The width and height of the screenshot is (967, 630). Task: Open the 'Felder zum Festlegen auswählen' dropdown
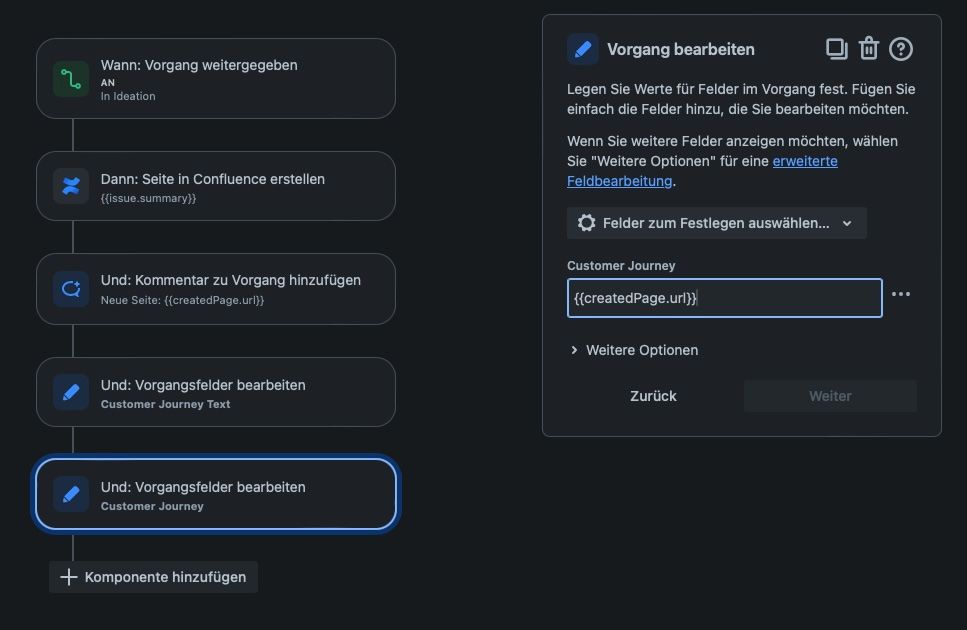coord(716,222)
